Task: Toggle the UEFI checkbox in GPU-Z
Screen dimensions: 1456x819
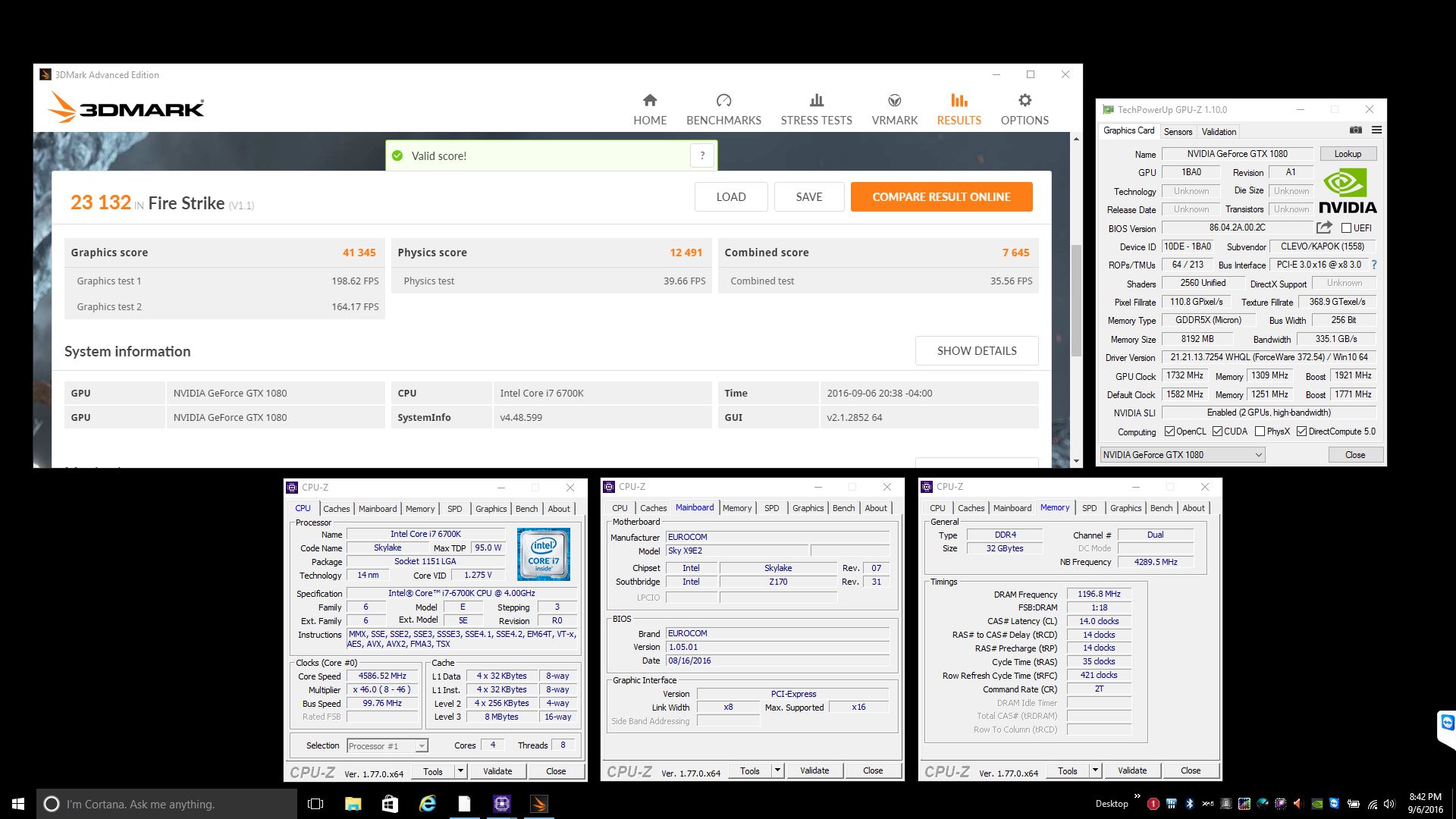Action: tap(1346, 227)
